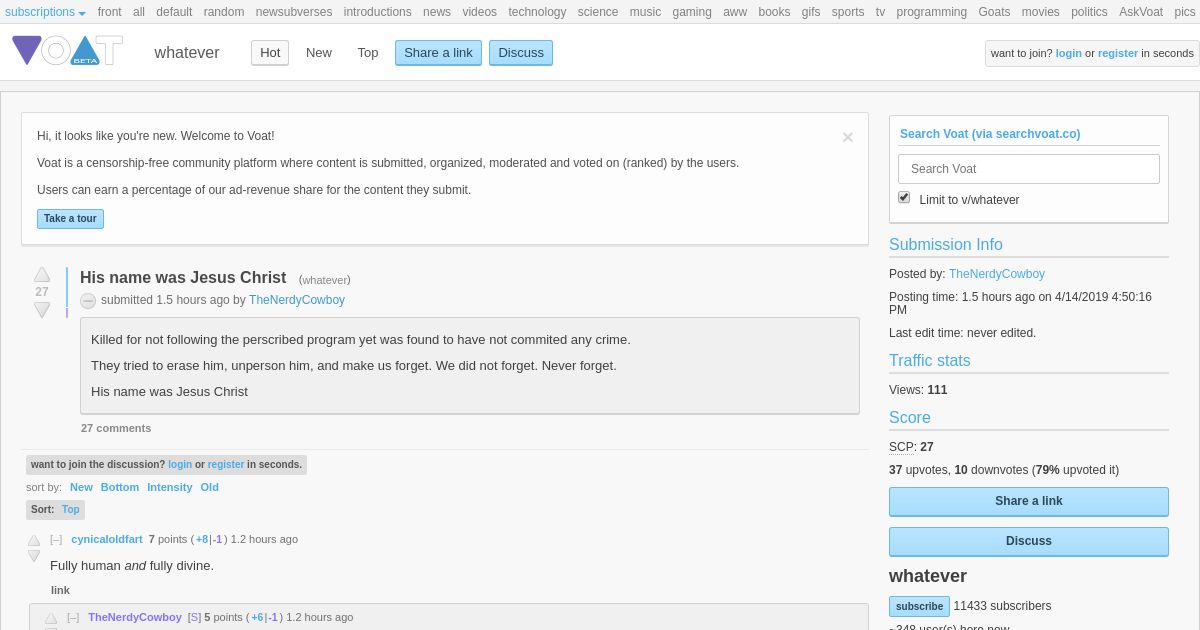Downvote the Jesus Christ submission
Viewport: 1200px width, 630px height.
coord(42,310)
